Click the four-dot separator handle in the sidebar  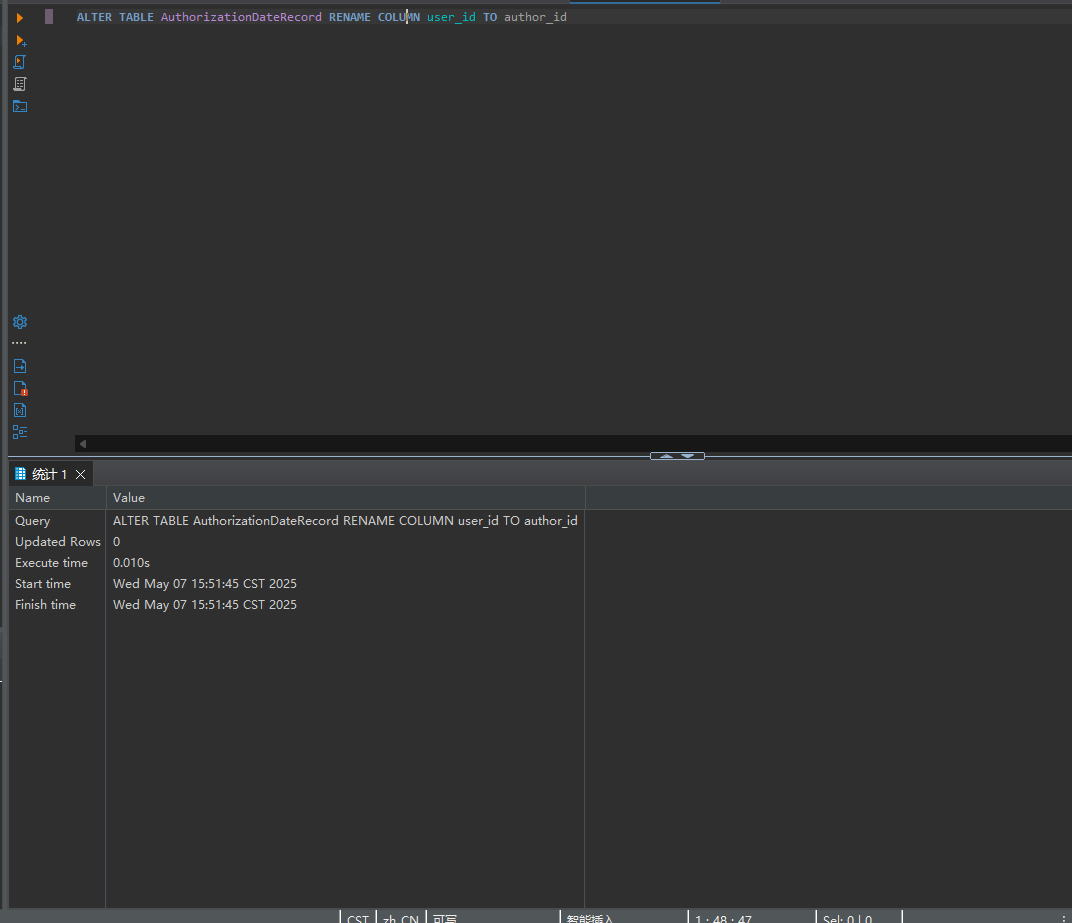coord(19,343)
